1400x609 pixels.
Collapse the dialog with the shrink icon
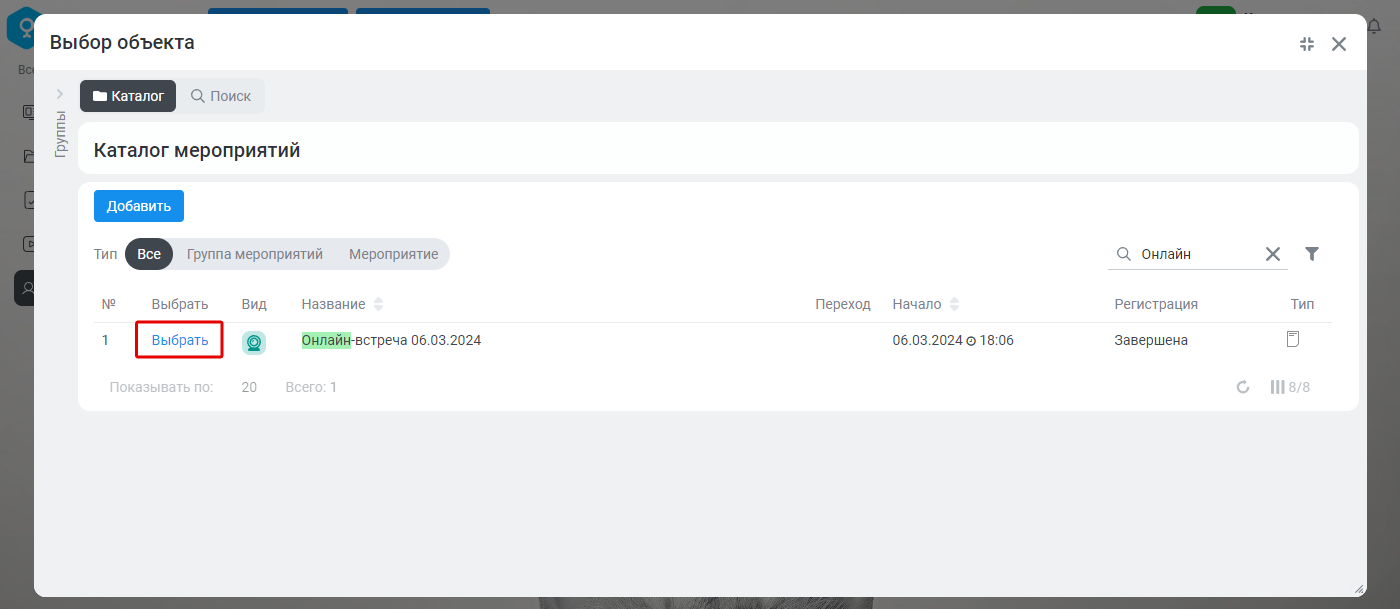coord(1307,44)
